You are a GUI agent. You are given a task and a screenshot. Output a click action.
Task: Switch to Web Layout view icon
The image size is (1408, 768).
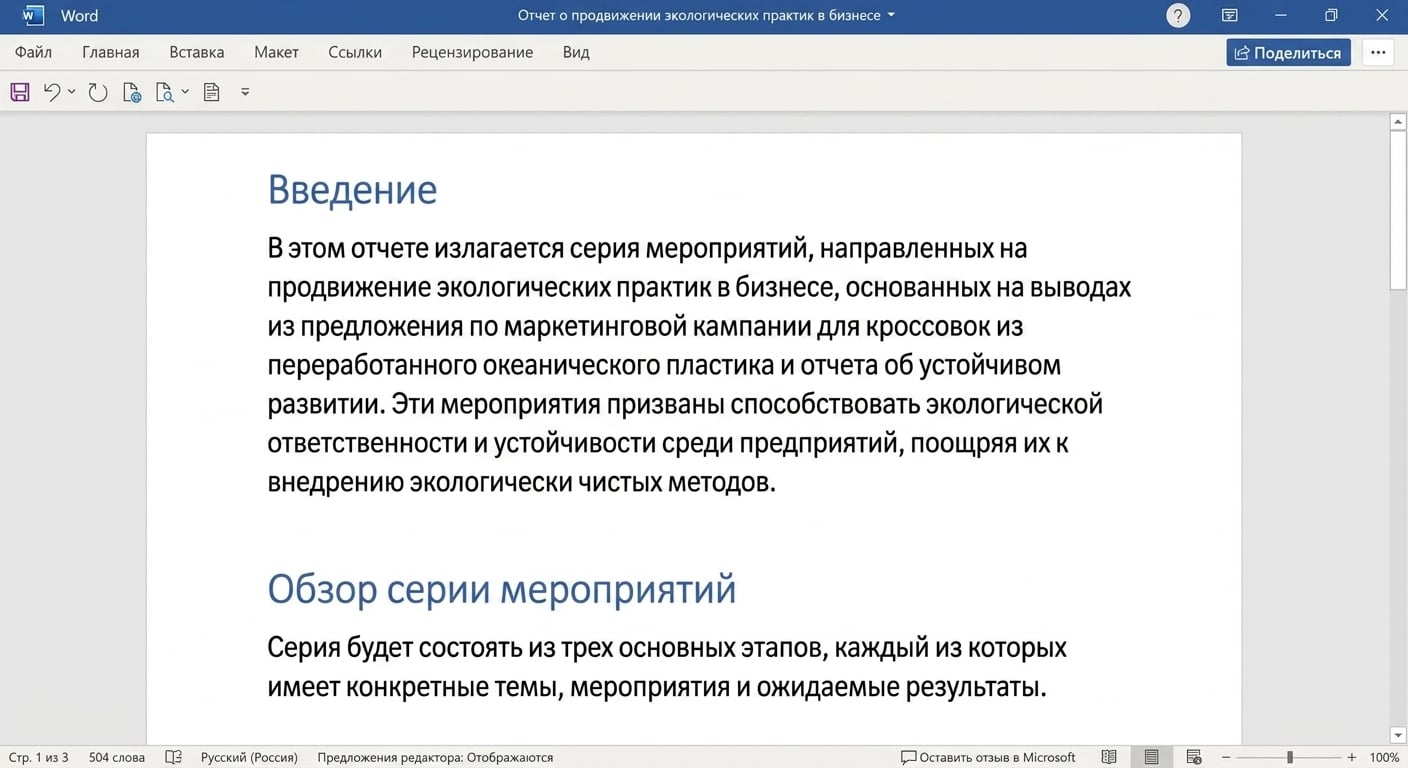point(1193,757)
